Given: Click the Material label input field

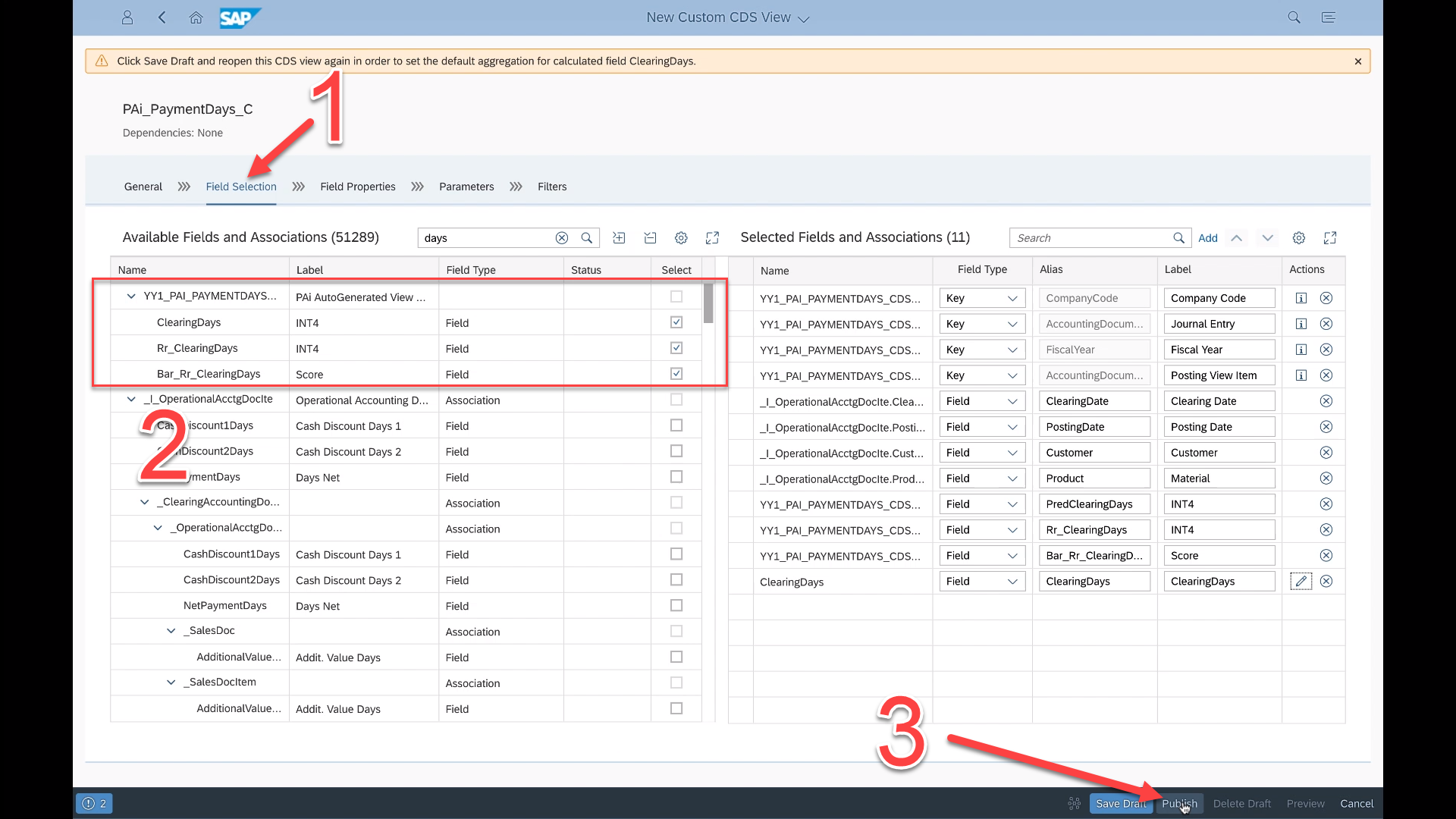Looking at the screenshot, I should pyautogui.click(x=1218, y=479).
